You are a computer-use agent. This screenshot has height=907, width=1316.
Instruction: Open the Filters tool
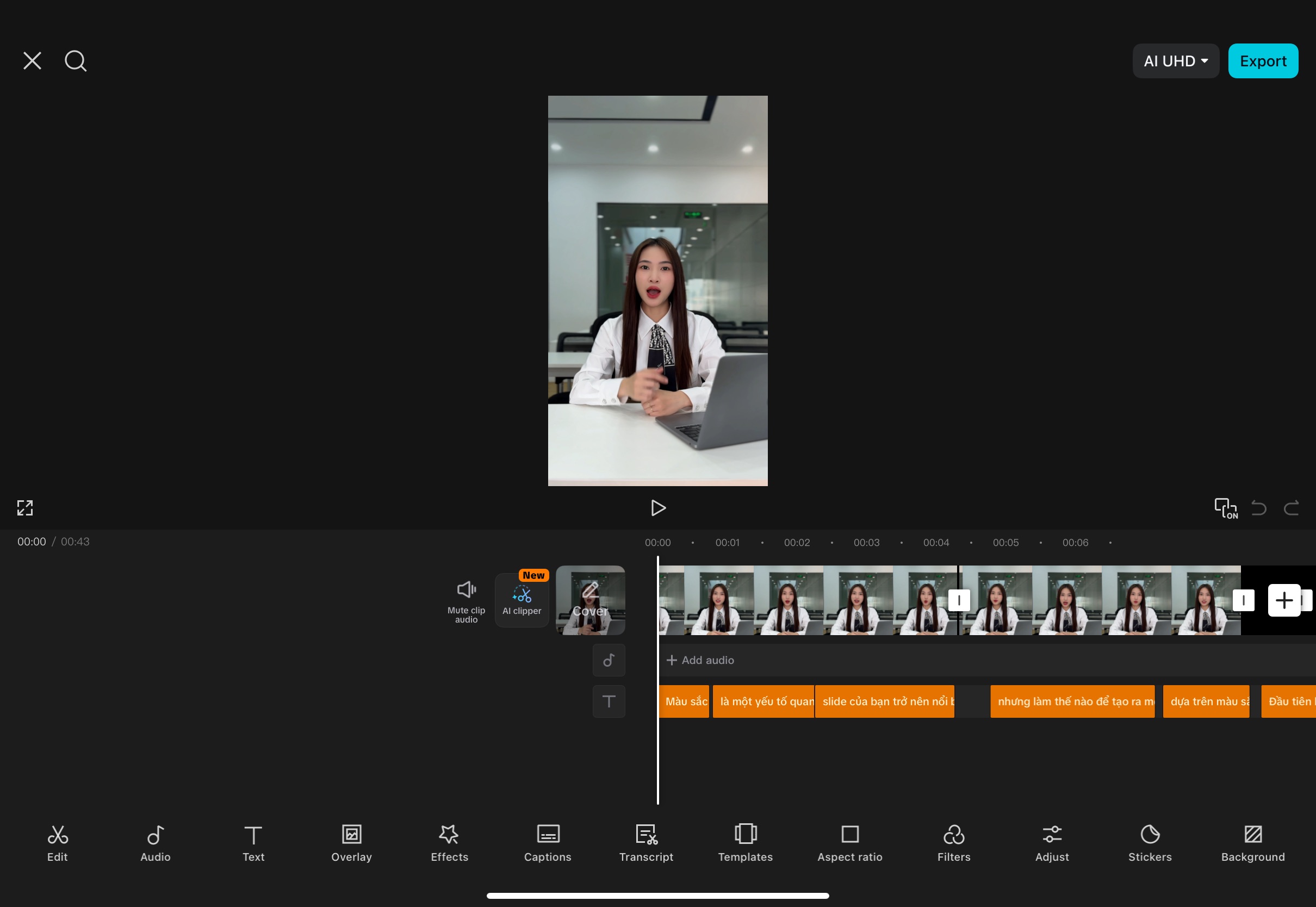click(x=953, y=843)
